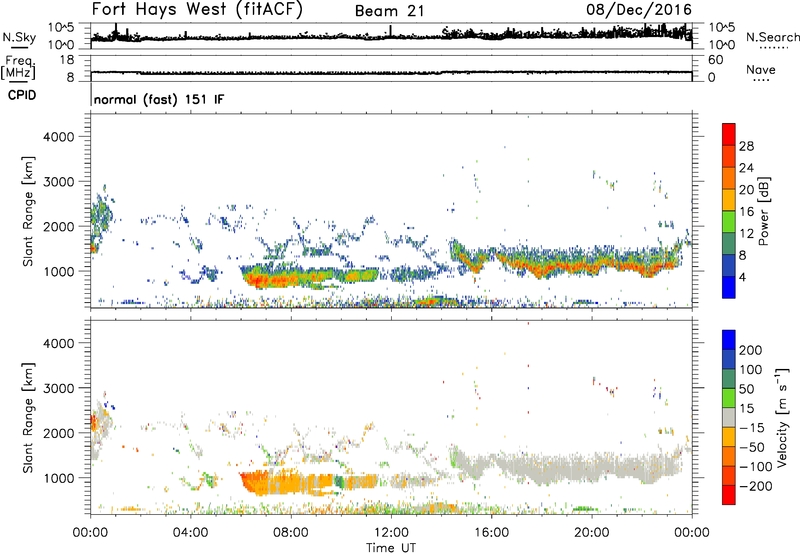This screenshot has height=554, width=800.
Task: Click the 'N.Sky' axis label
Action: point(19,37)
